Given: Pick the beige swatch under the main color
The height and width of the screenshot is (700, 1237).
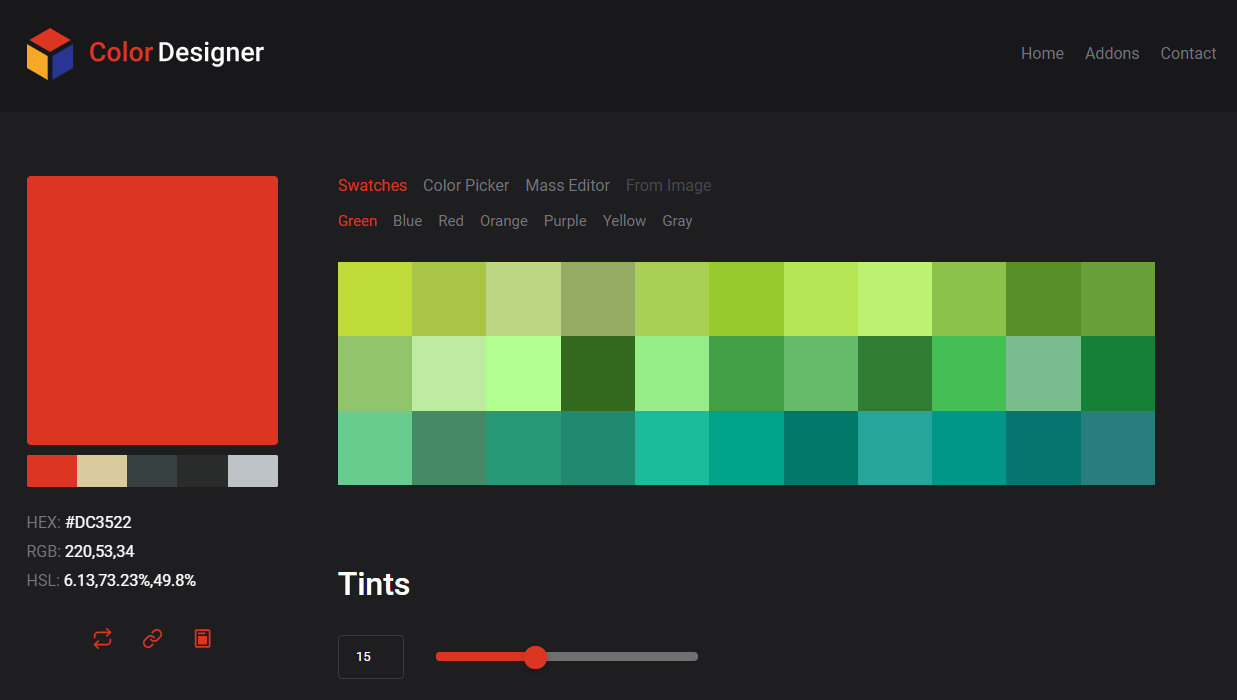Looking at the screenshot, I should [102, 471].
